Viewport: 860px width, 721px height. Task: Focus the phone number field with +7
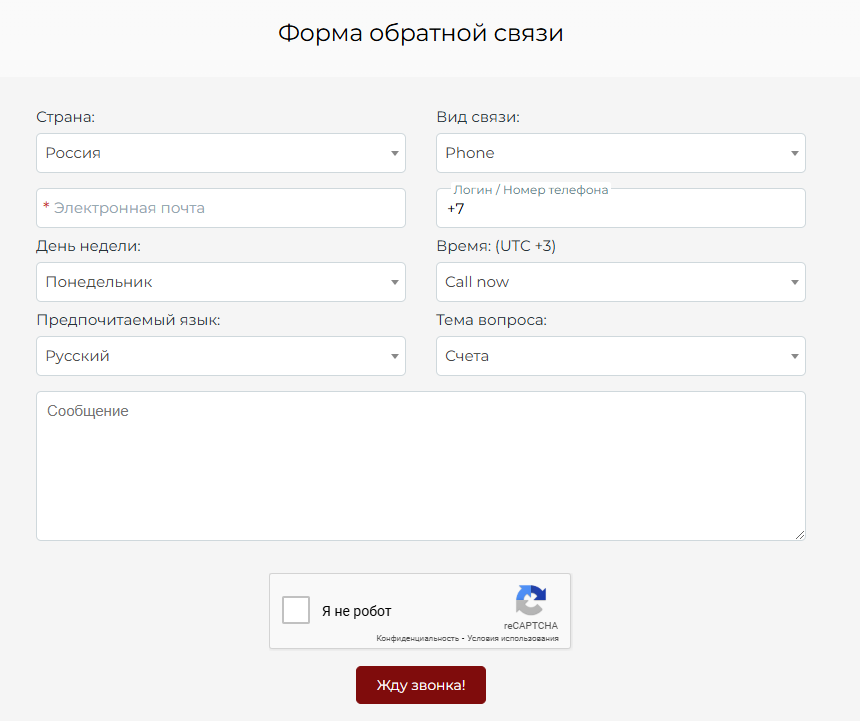coord(620,210)
